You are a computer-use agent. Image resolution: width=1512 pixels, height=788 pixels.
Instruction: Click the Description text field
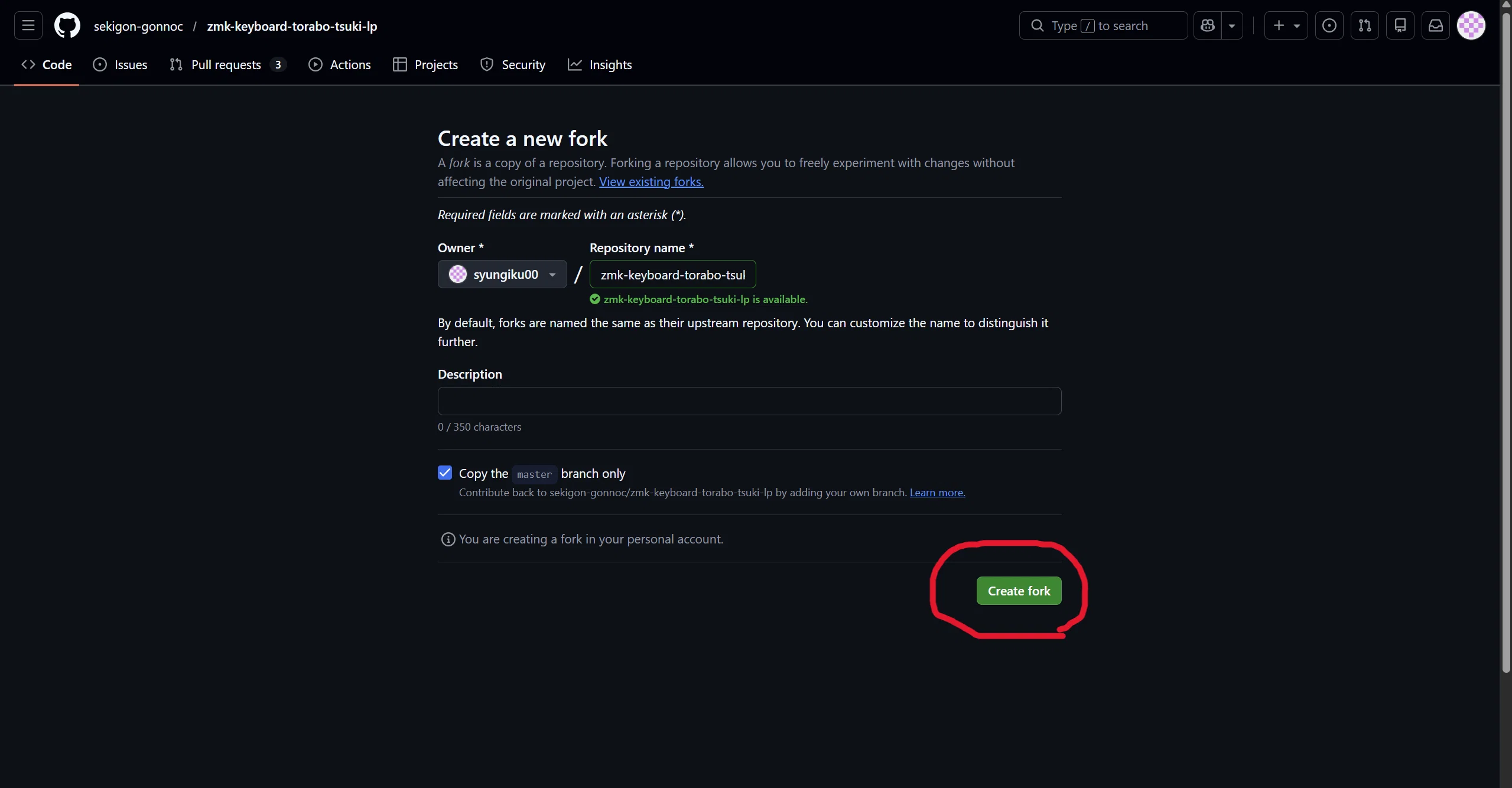click(749, 401)
